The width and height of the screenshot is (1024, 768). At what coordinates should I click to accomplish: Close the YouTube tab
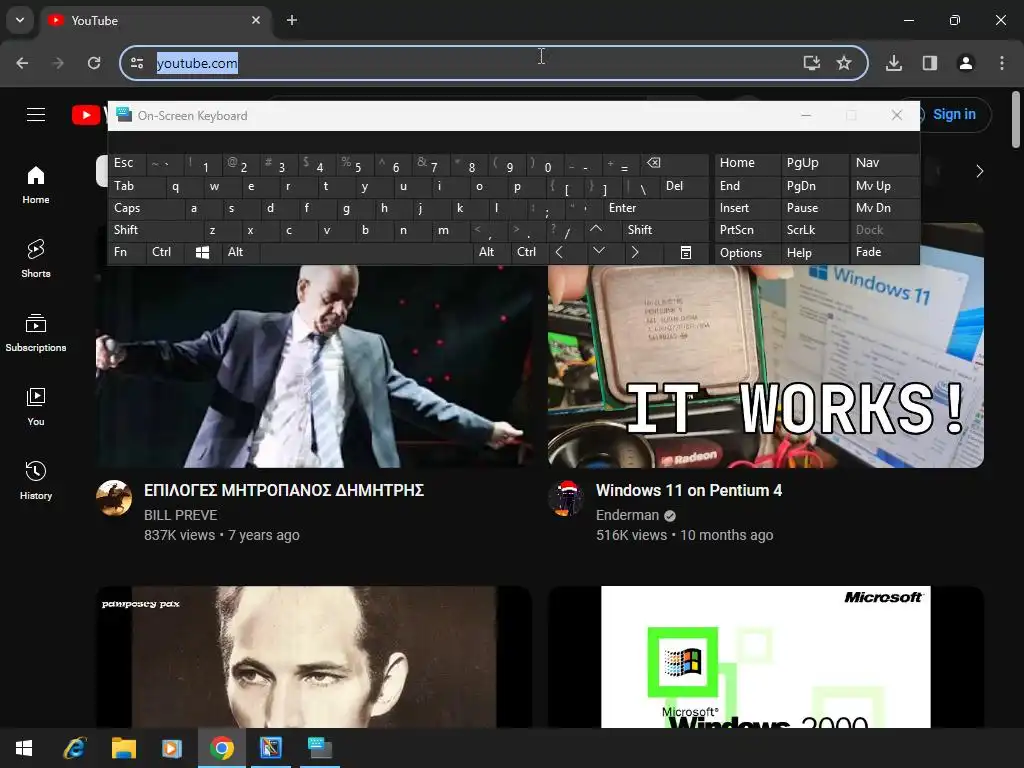256,20
